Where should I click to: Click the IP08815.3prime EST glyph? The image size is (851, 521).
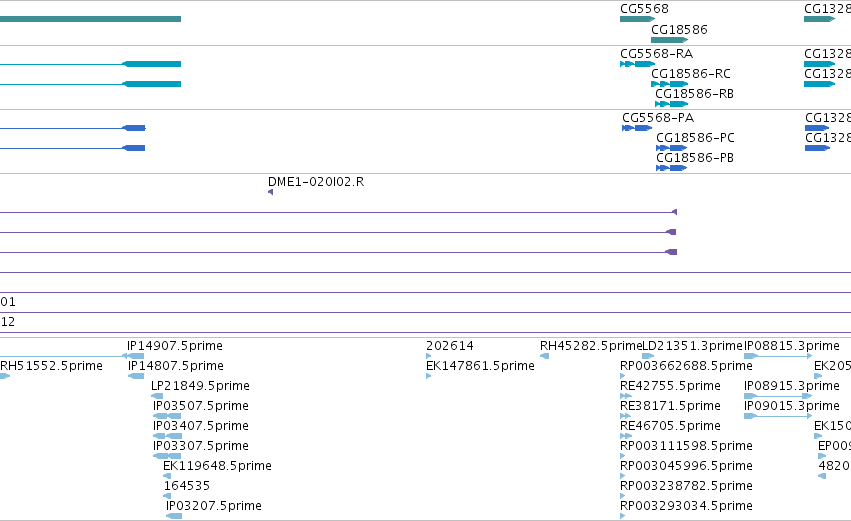click(x=778, y=356)
